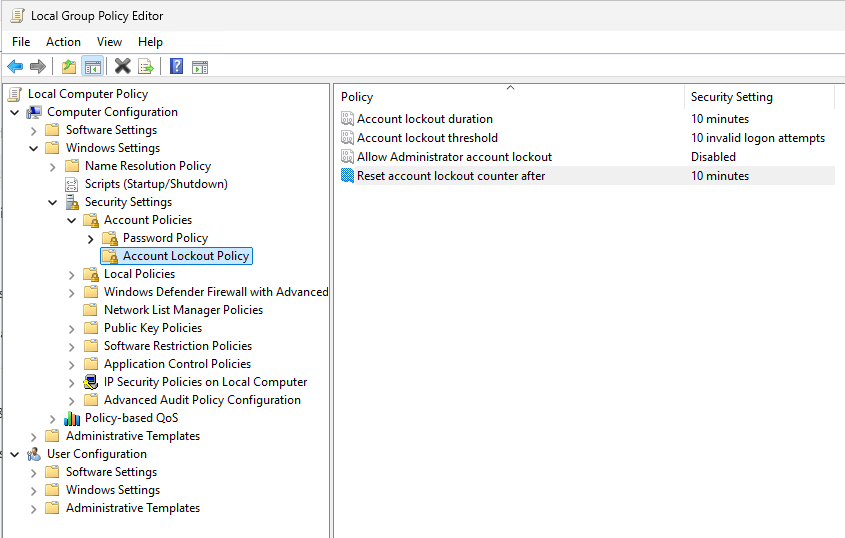The height and width of the screenshot is (538, 845).
Task: Select Windows Settings under User Configuration
Action: (x=113, y=490)
